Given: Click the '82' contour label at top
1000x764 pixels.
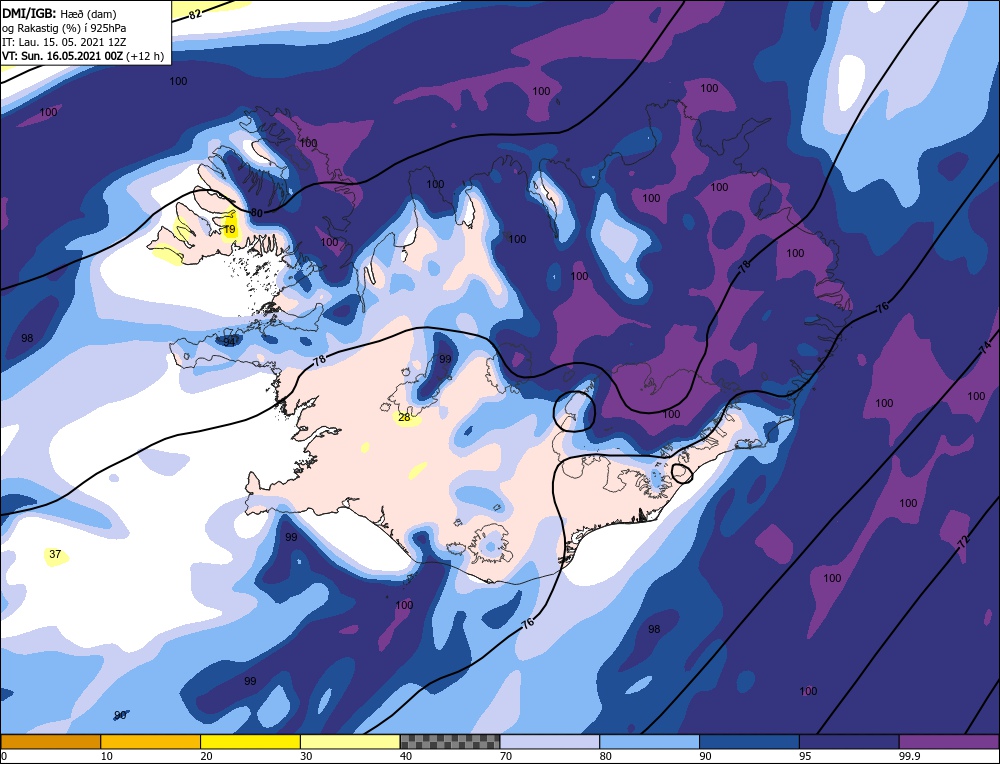Looking at the screenshot, I should point(195,13).
